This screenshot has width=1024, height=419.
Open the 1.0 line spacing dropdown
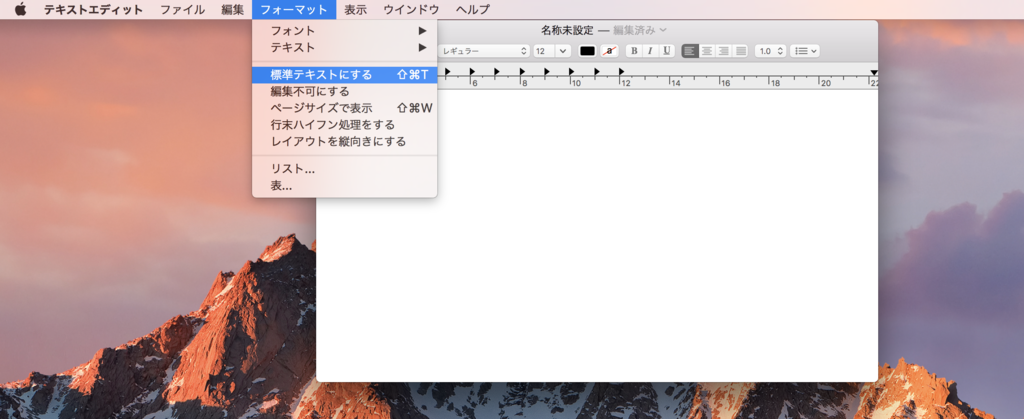pyautogui.click(x=771, y=51)
